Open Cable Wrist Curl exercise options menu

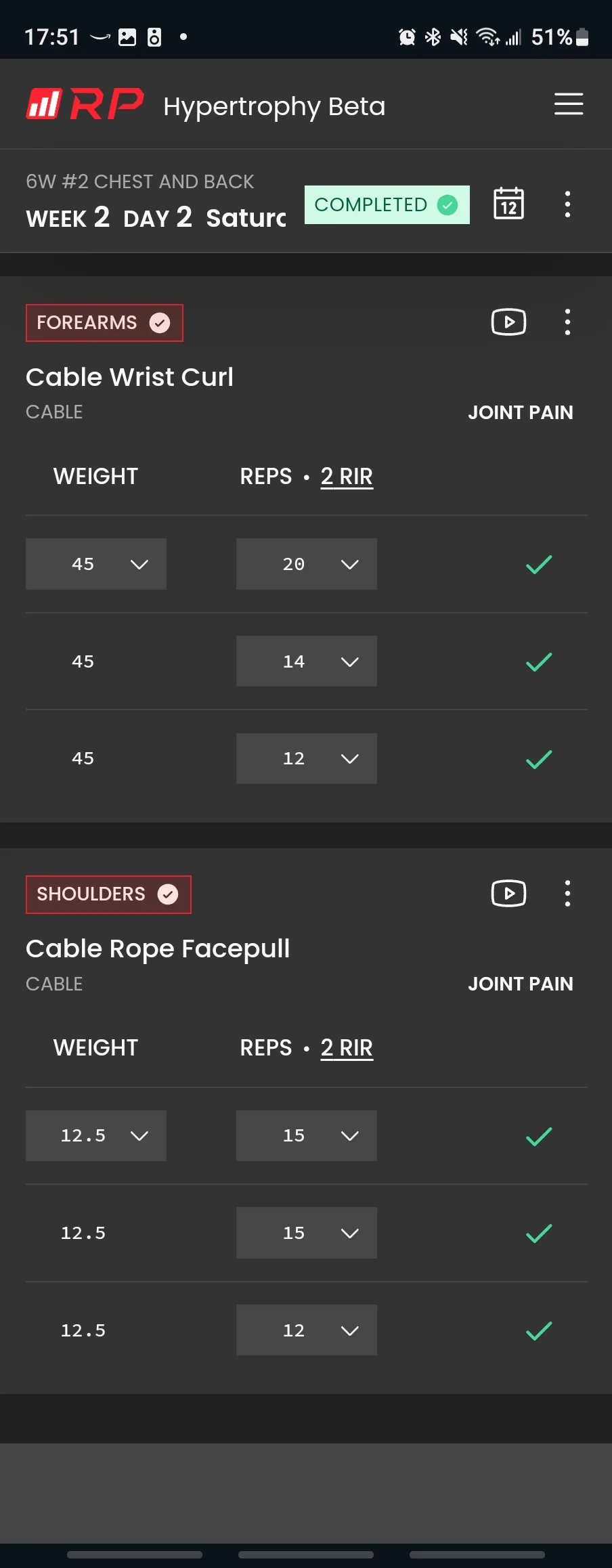[x=567, y=322]
